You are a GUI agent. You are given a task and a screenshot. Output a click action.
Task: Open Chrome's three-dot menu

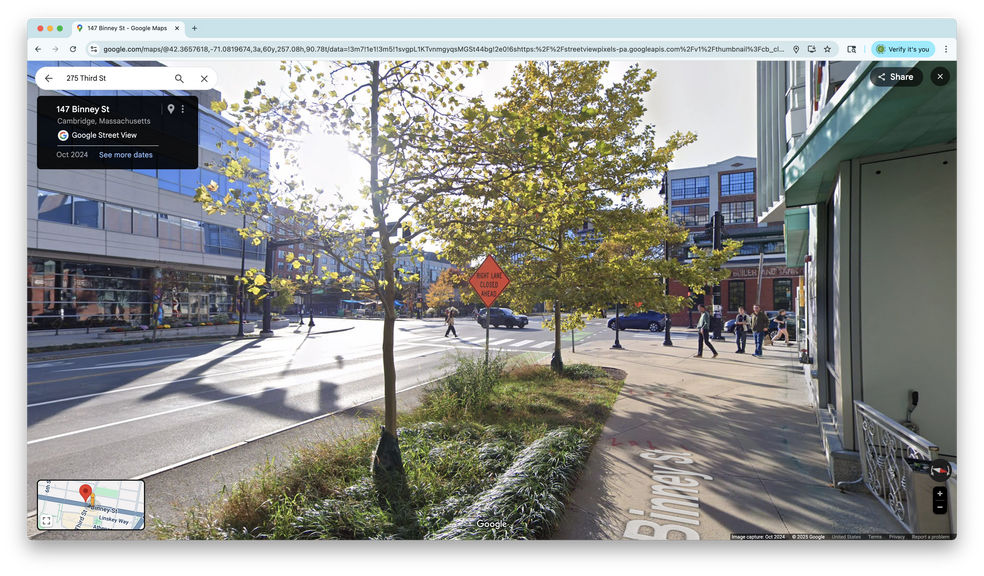(x=946, y=49)
